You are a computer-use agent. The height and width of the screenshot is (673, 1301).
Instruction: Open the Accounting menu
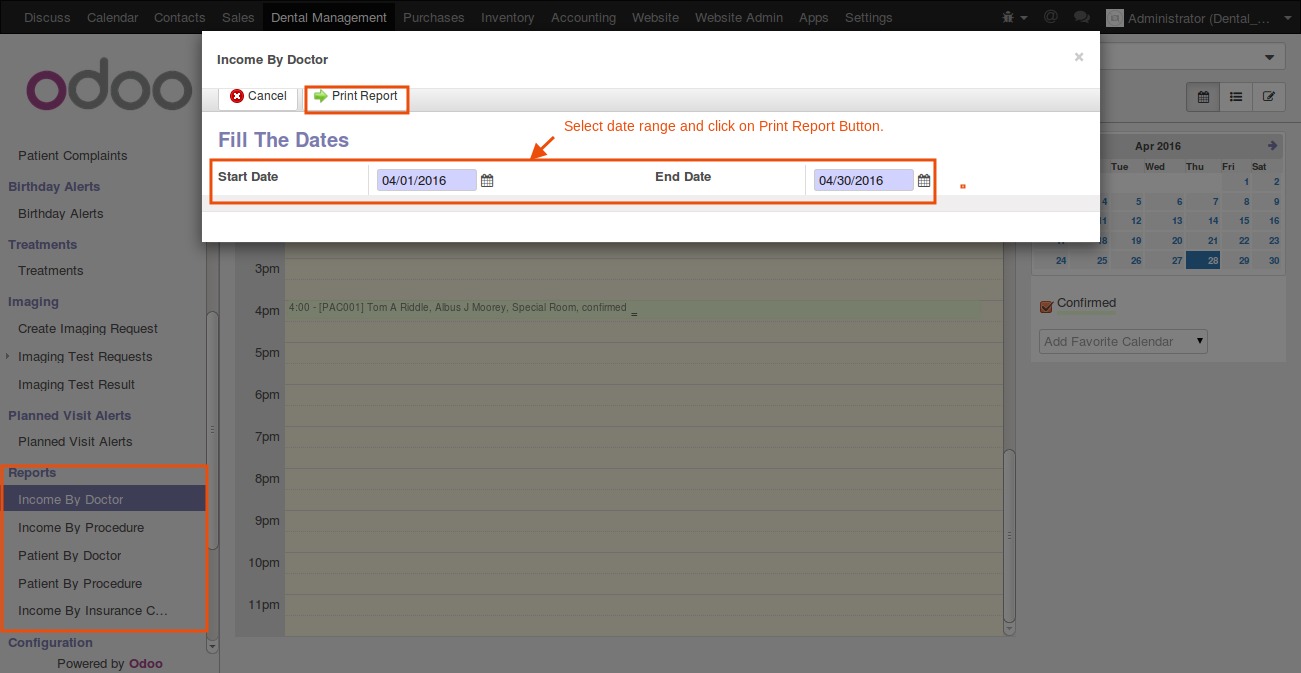583,18
